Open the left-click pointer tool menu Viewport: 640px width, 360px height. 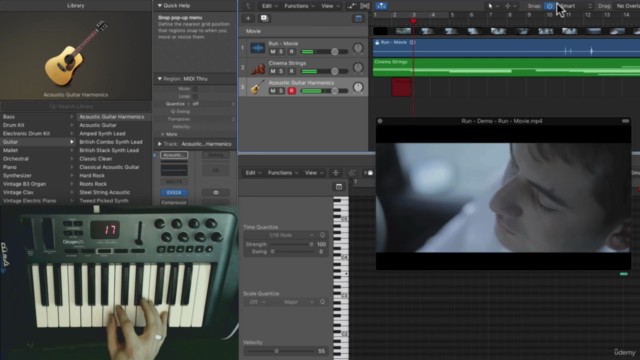tap(493, 6)
